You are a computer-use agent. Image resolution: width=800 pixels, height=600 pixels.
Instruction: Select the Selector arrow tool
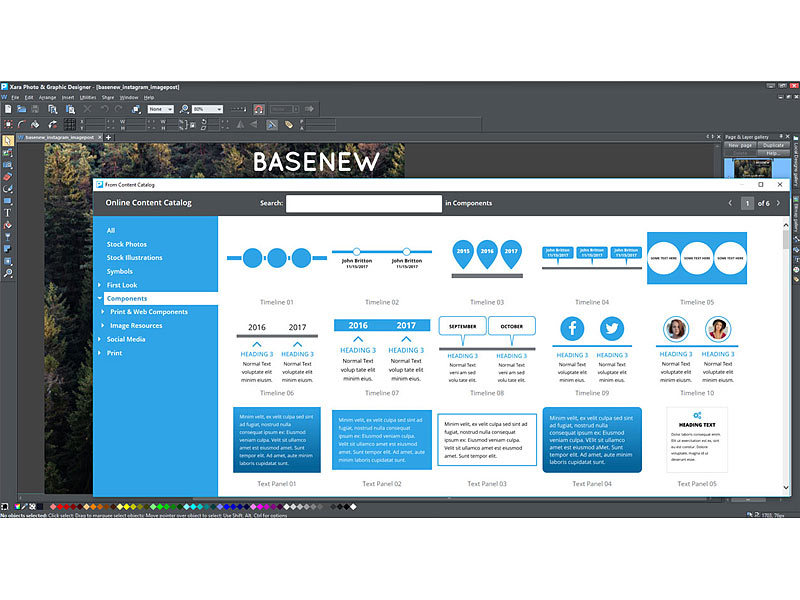pos(7,140)
